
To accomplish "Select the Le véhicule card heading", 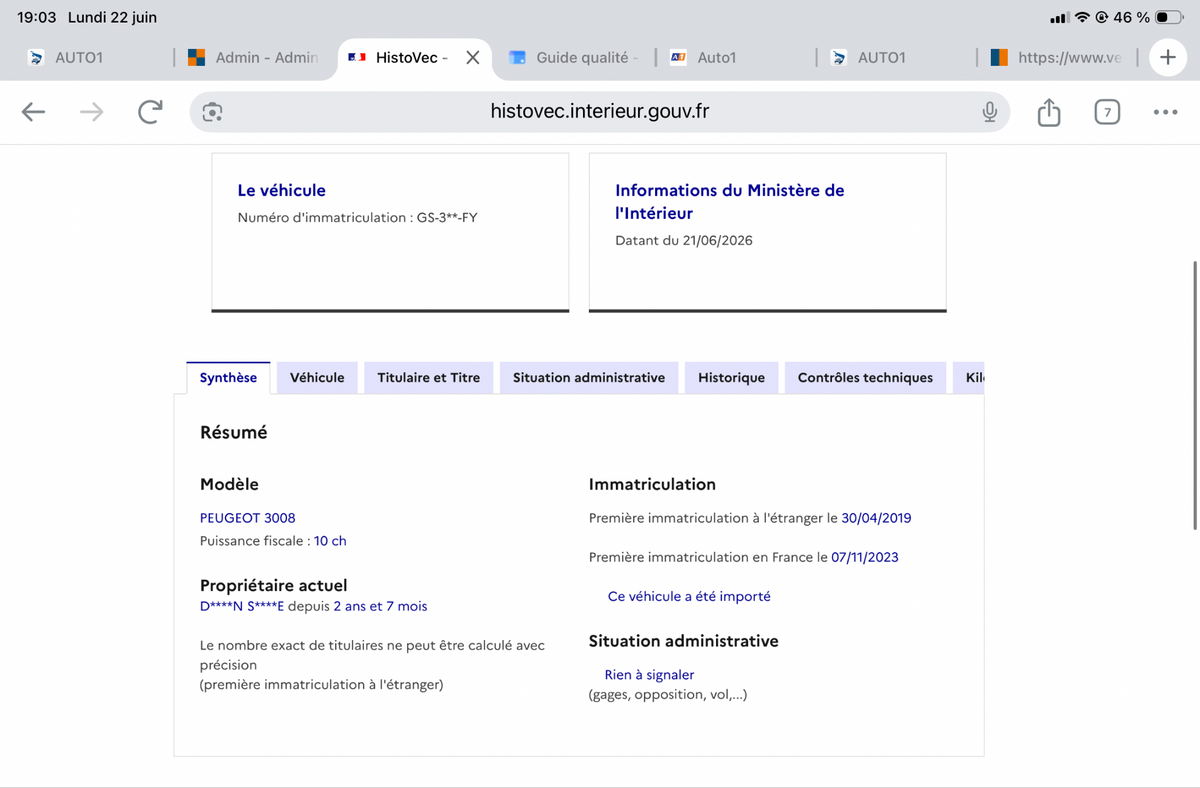I will point(281,190).
